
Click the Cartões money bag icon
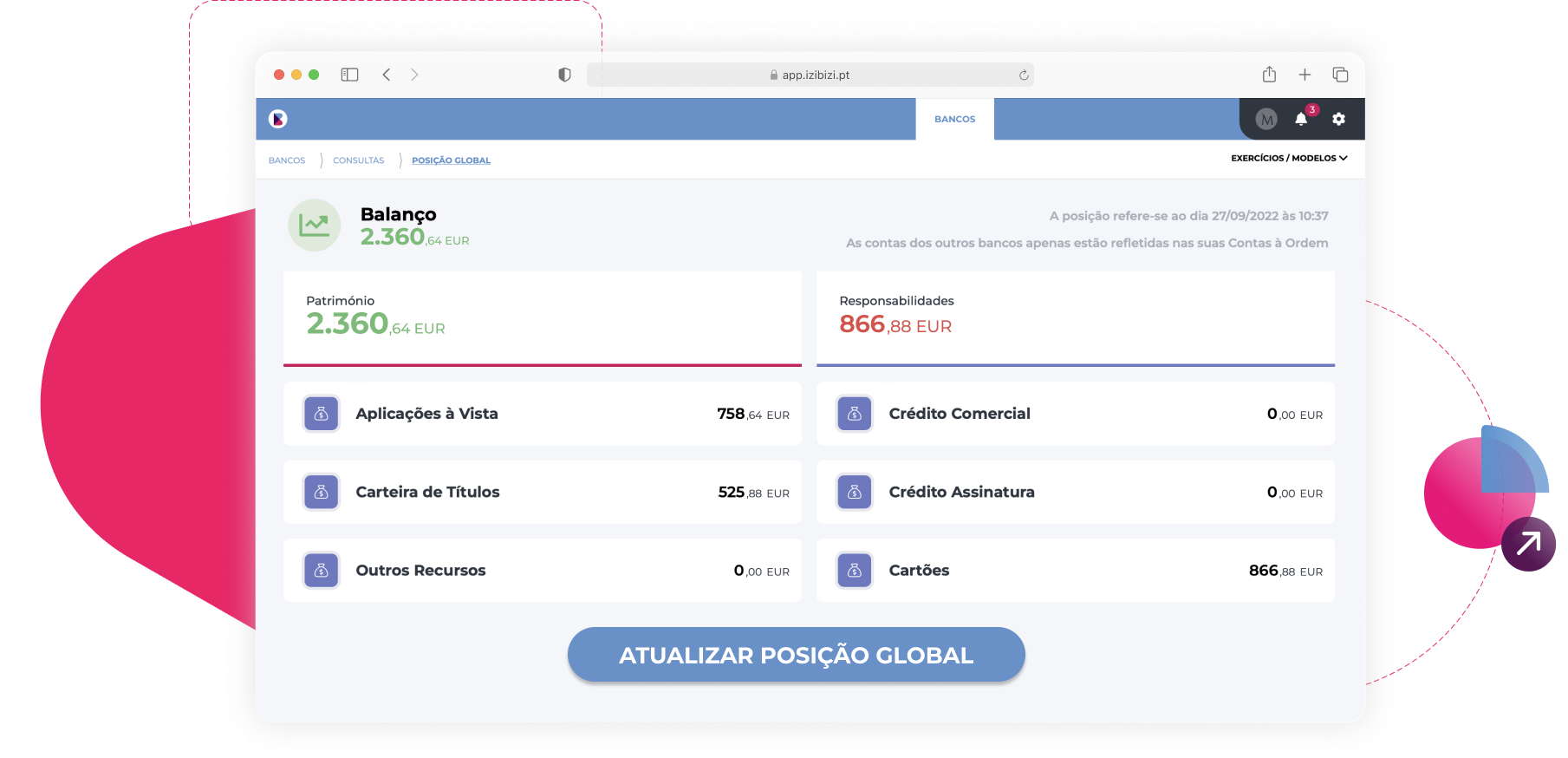pos(854,570)
